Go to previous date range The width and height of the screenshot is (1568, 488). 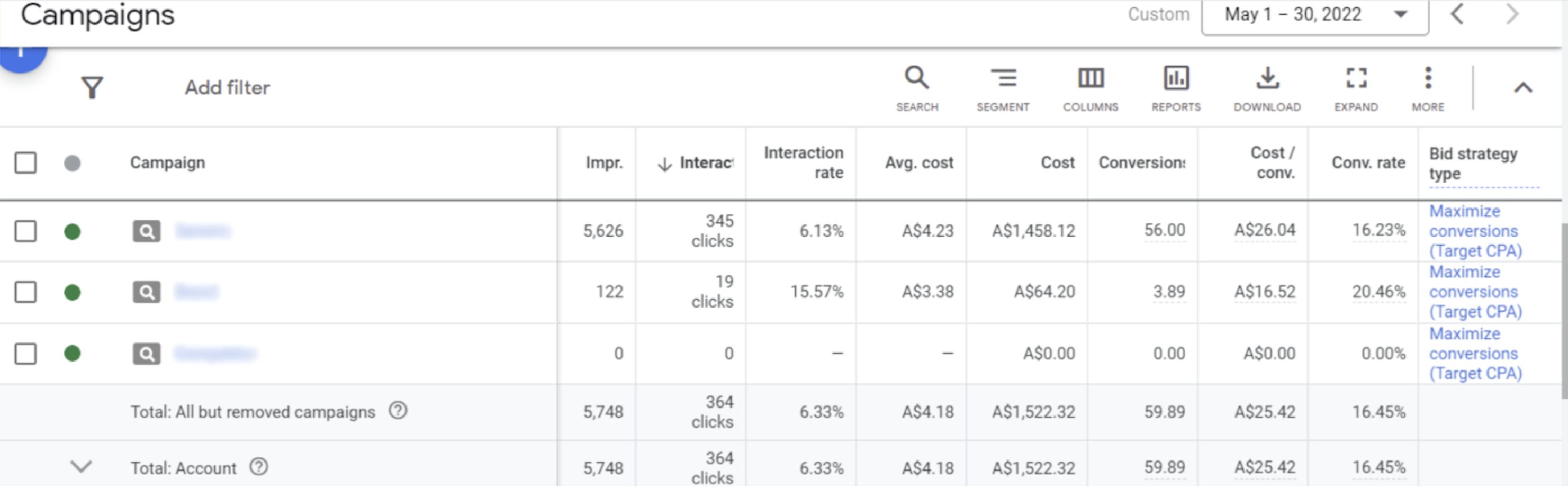pos(1457,14)
